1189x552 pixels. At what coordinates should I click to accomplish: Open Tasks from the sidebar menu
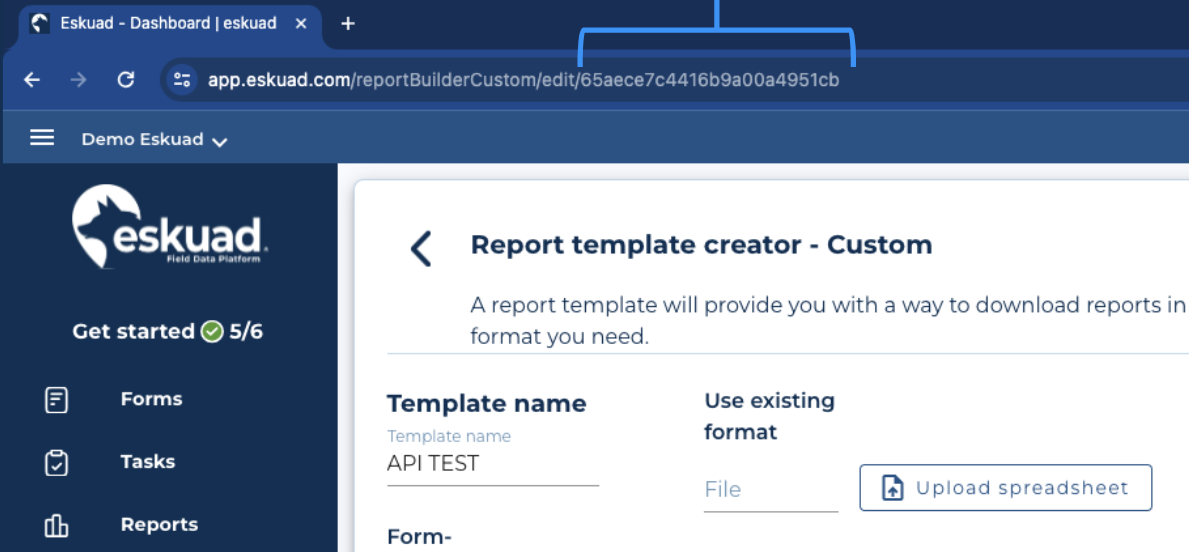pos(147,462)
